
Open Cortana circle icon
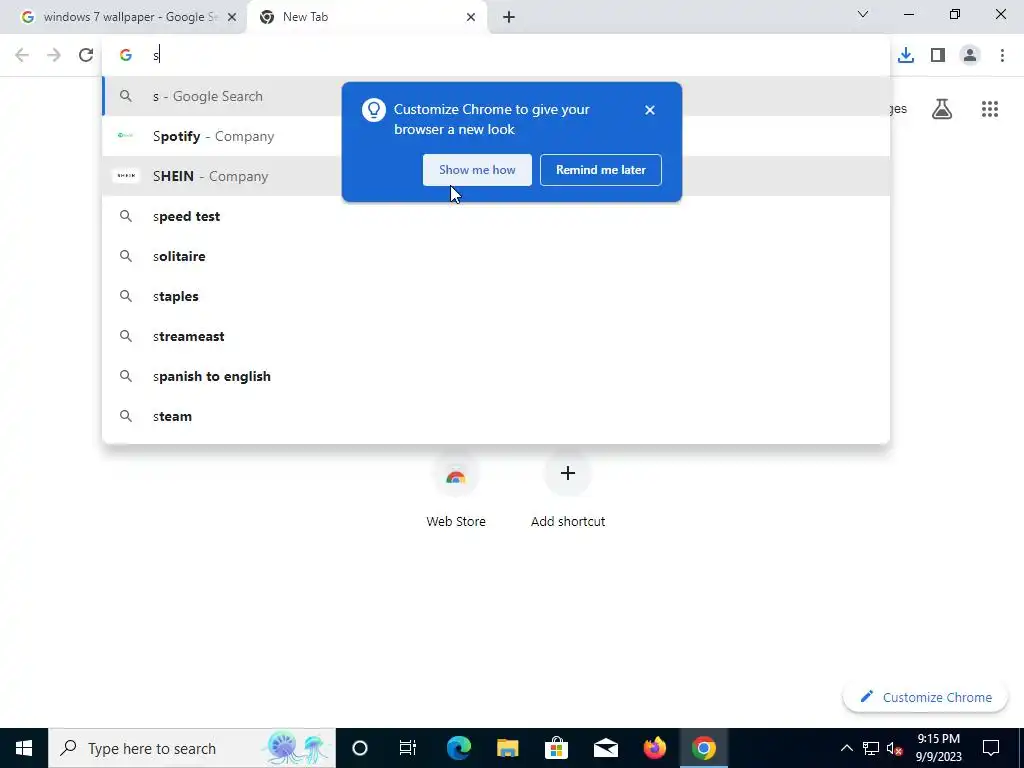coord(360,748)
